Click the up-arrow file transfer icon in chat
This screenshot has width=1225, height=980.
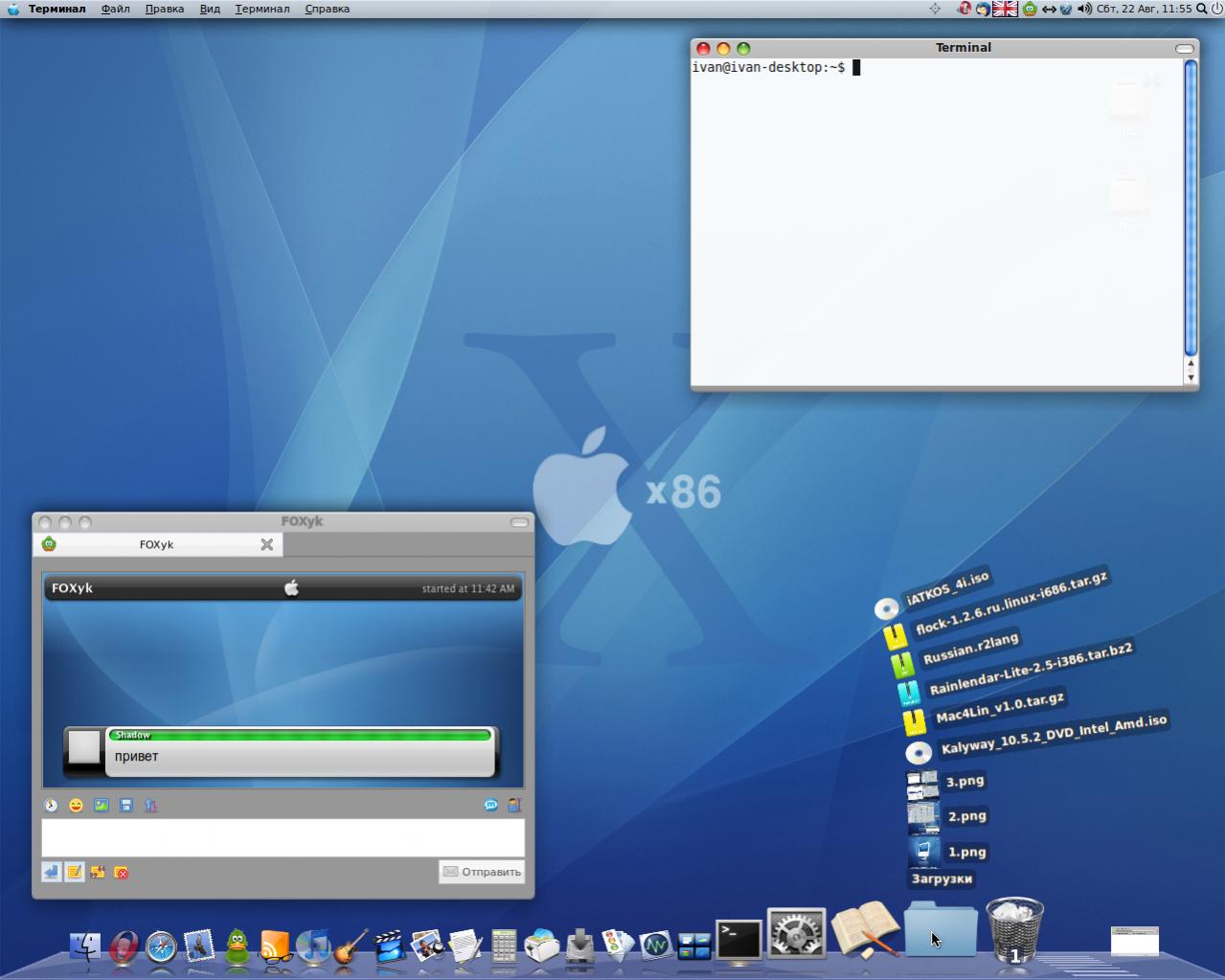click(150, 806)
